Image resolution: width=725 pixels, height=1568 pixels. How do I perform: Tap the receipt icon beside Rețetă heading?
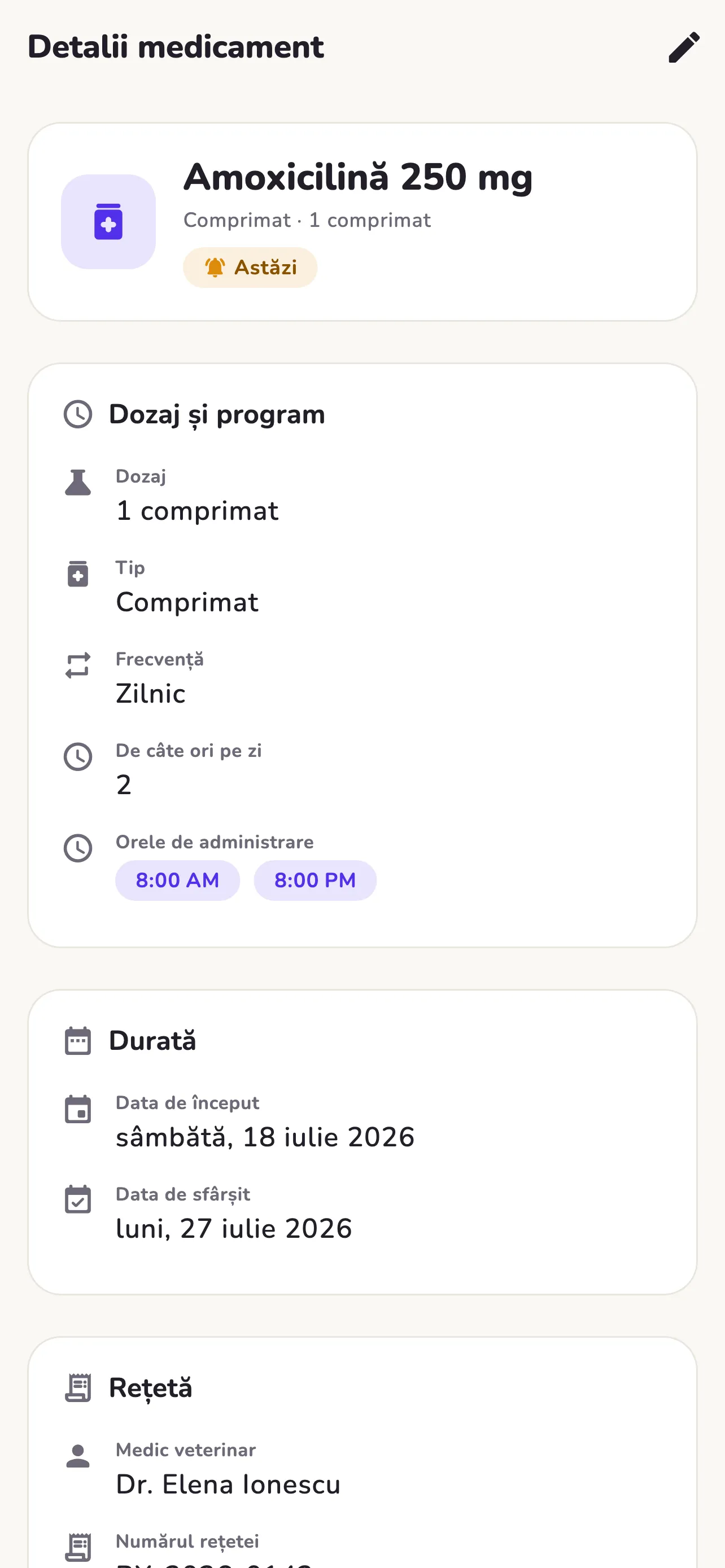pos(78,1388)
